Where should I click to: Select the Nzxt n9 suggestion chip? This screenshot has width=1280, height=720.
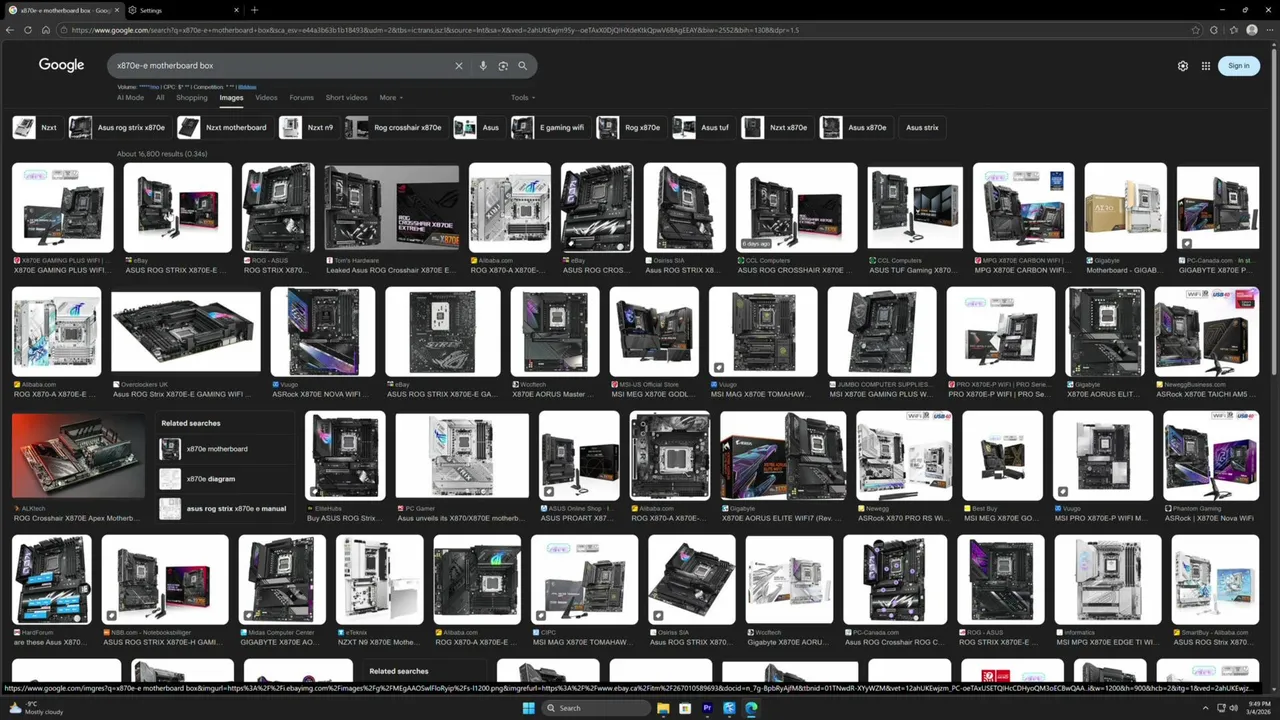click(x=308, y=127)
